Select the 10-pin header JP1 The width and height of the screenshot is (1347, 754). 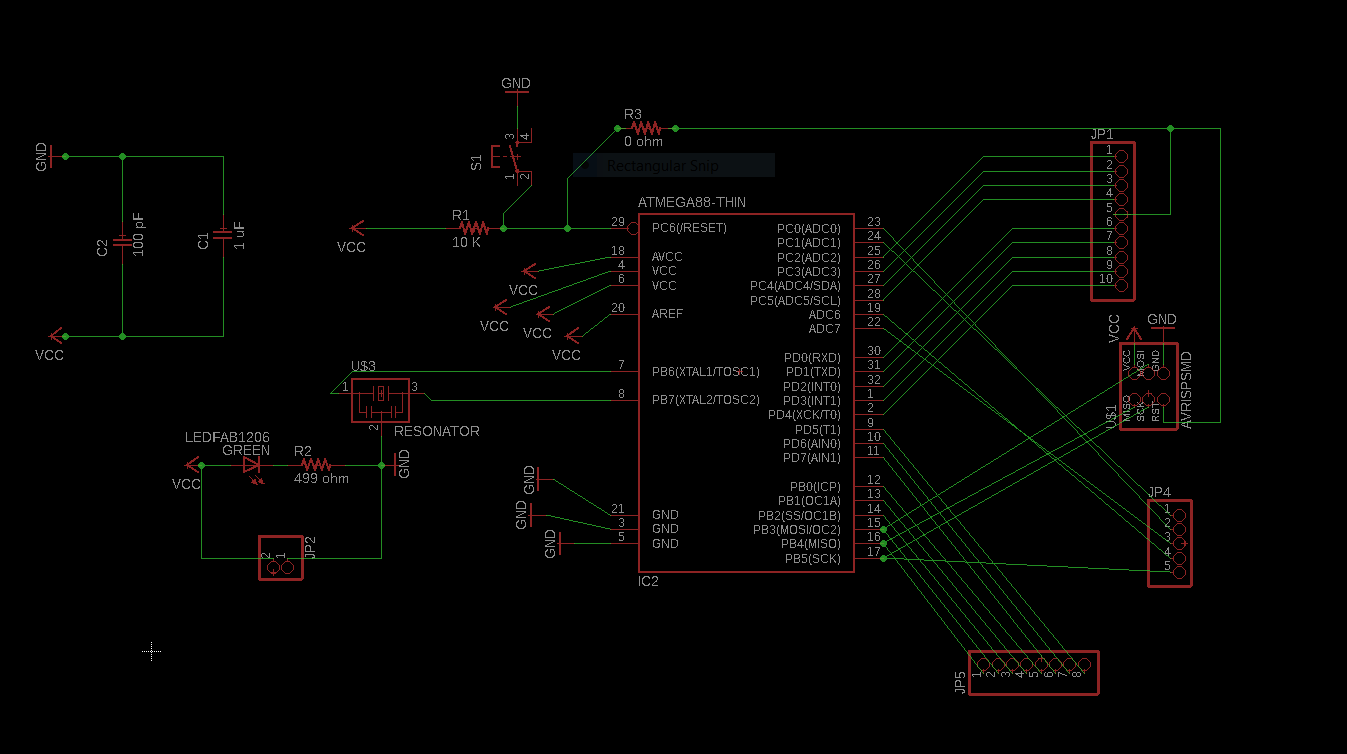point(1112,218)
